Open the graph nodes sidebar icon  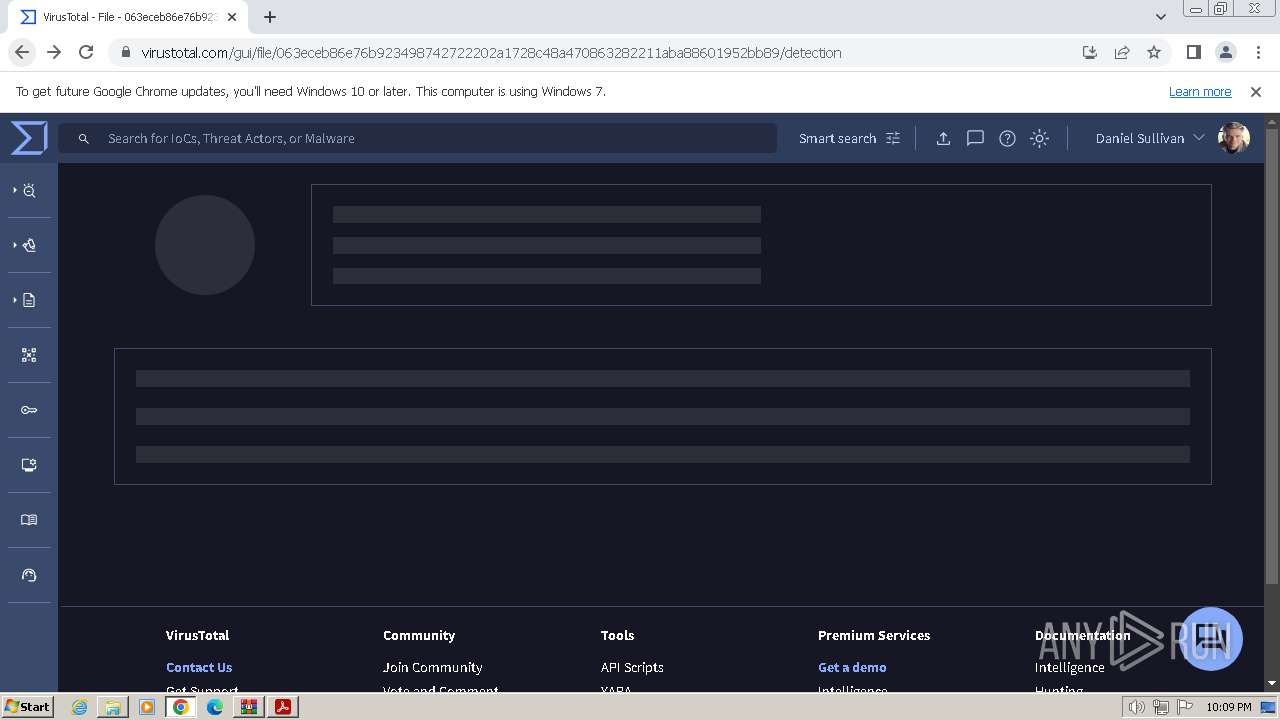click(29, 355)
